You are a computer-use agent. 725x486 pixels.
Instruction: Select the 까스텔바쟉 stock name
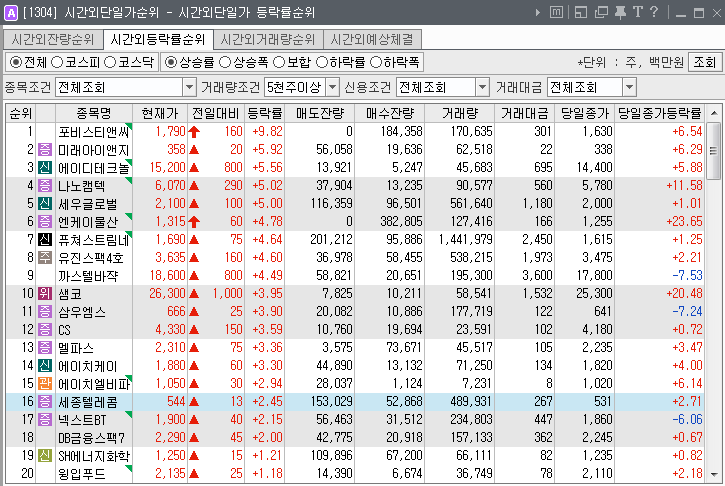point(88,276)
